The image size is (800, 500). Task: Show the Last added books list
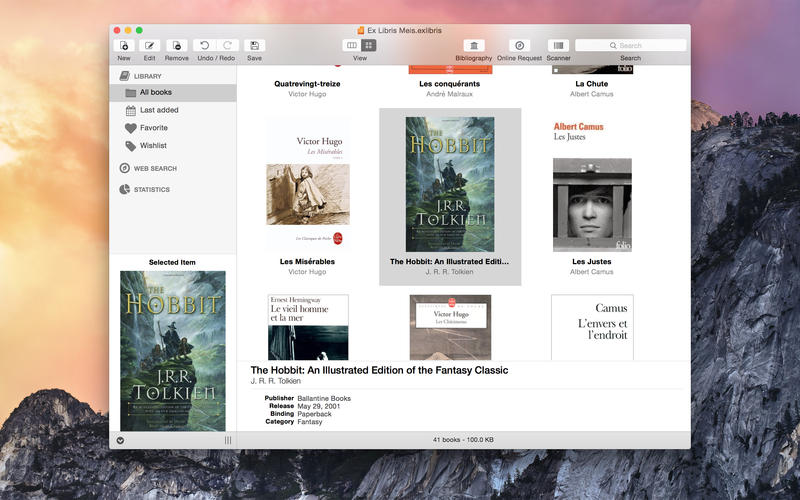159,110
